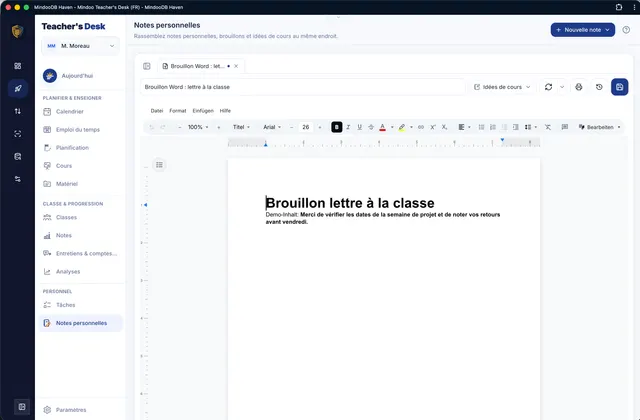
Task: Open the font color dropdown arrow
Action: (392, 127)
